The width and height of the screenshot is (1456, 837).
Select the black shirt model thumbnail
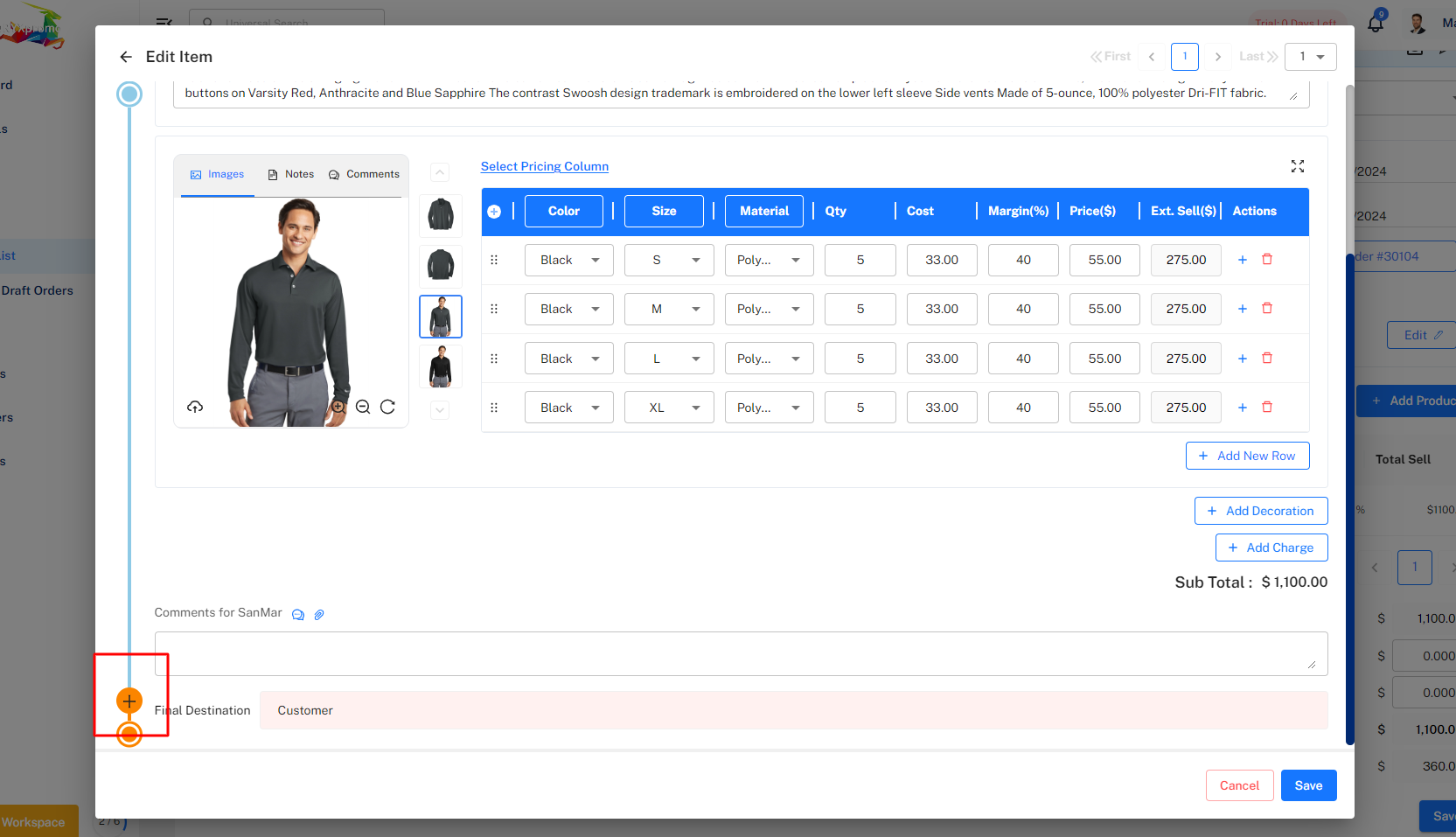click(x=441, y=366)
